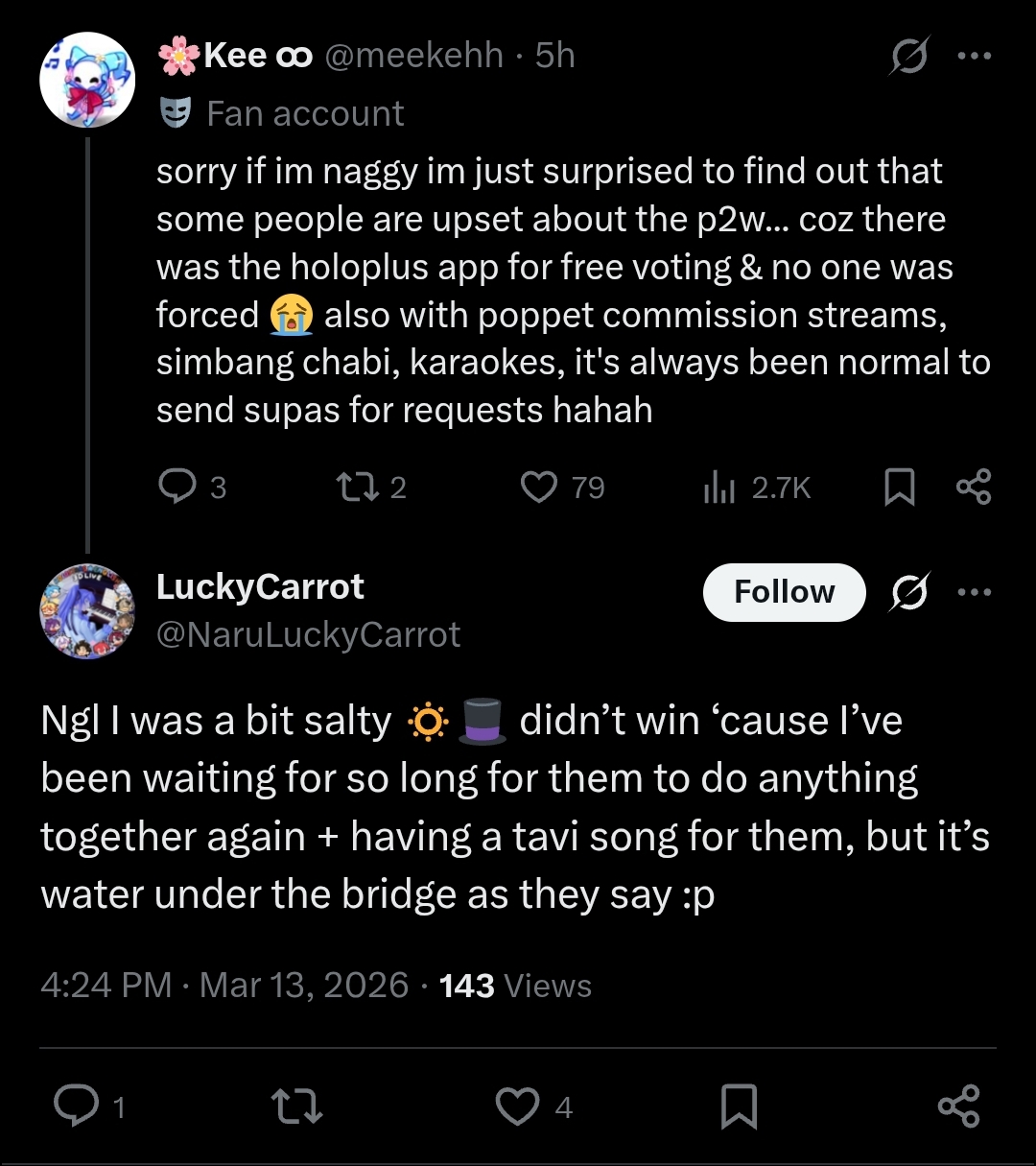The height and width of the screenshot is (1166, 1036).
Task: Follow LuckyCarrot
Action: tap(784, 592)
